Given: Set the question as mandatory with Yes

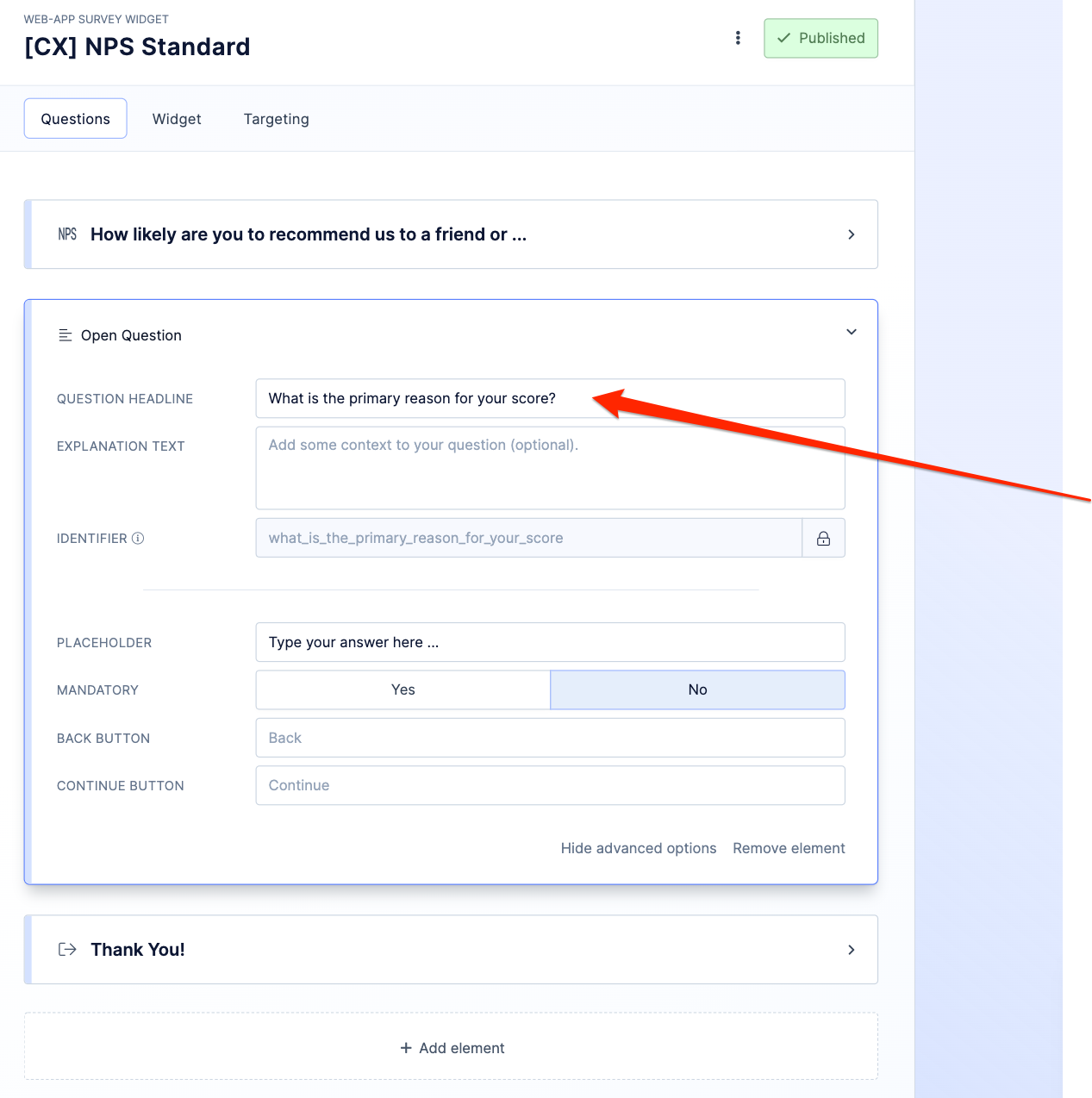Looking at the screenshot, I should pos(402,689).
